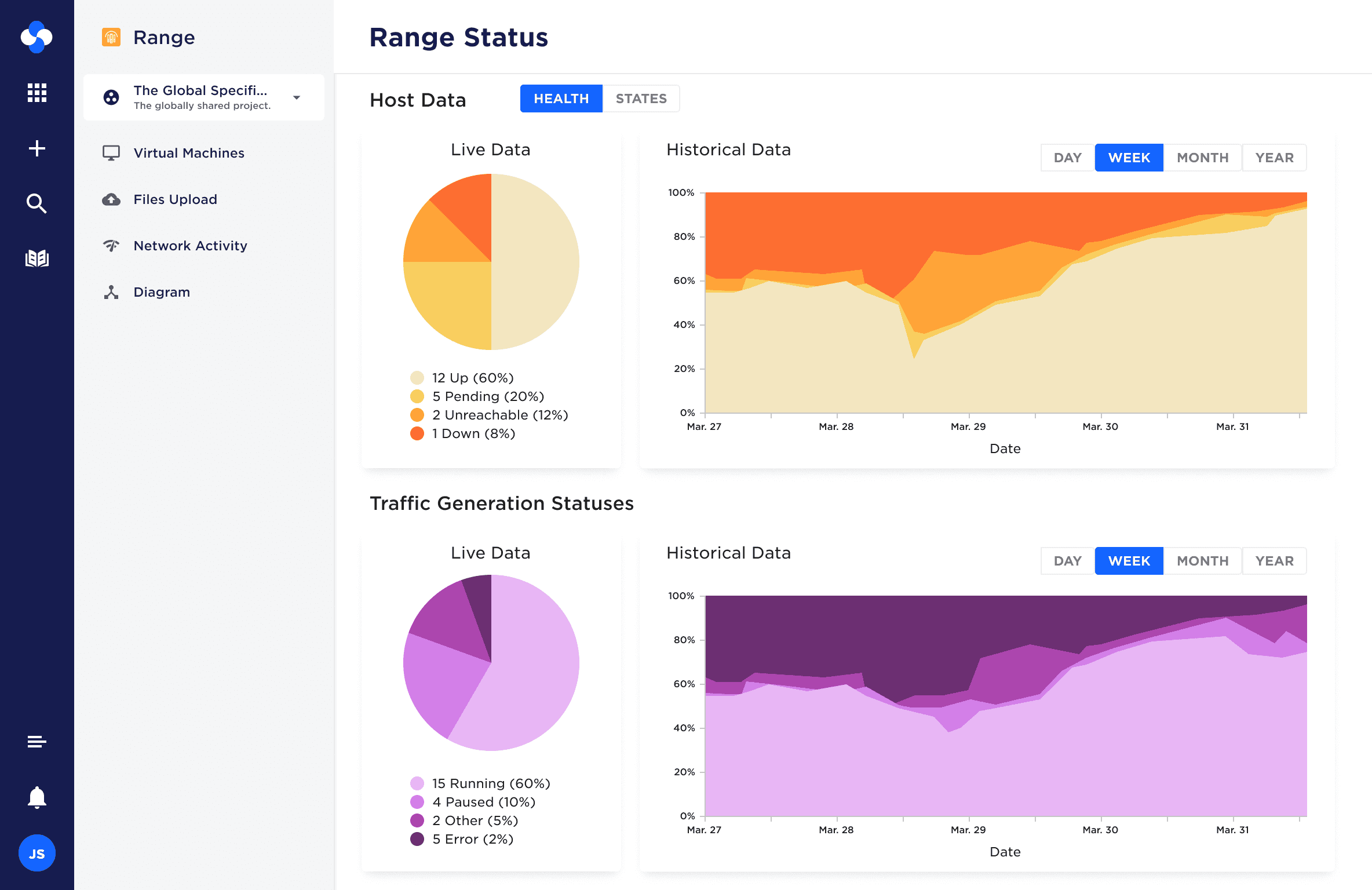Set Traffic historical data to DAY
Viewport: 1372px width, 890px height.
tap(1067, 561)
